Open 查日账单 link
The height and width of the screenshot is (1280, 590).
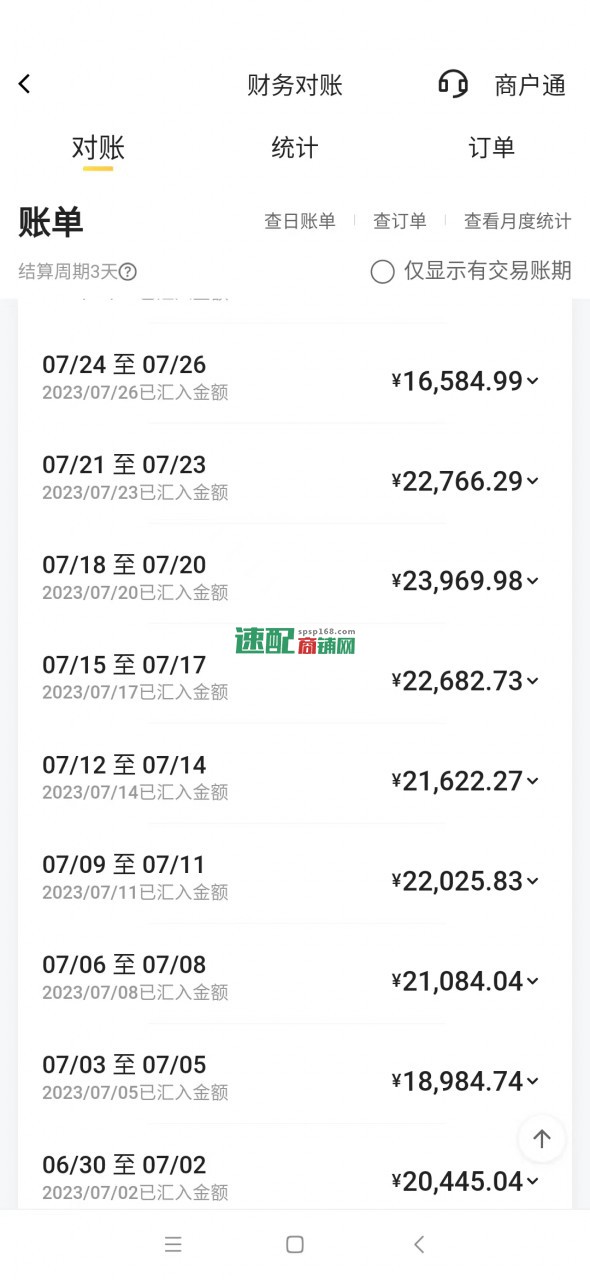[x=300, y=221]
